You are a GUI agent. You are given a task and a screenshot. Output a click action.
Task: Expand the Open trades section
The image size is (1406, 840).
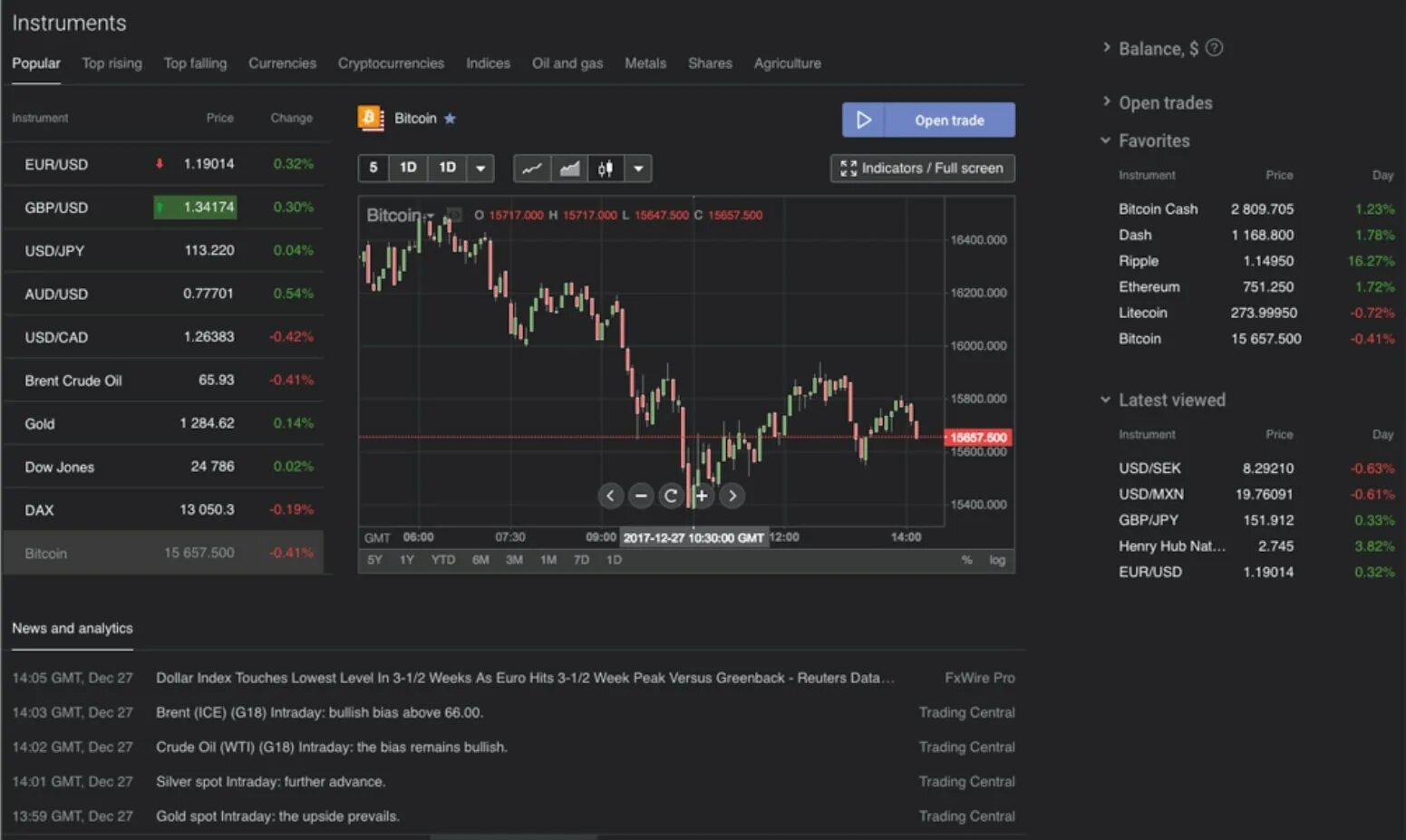[1106, 101]
